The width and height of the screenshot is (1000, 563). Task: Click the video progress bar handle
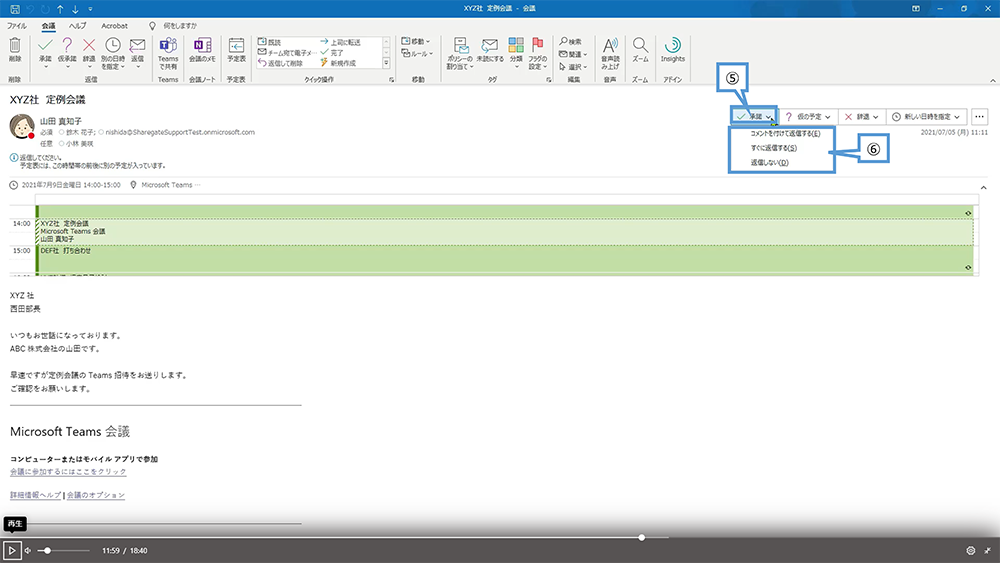(x=642, y=537)
